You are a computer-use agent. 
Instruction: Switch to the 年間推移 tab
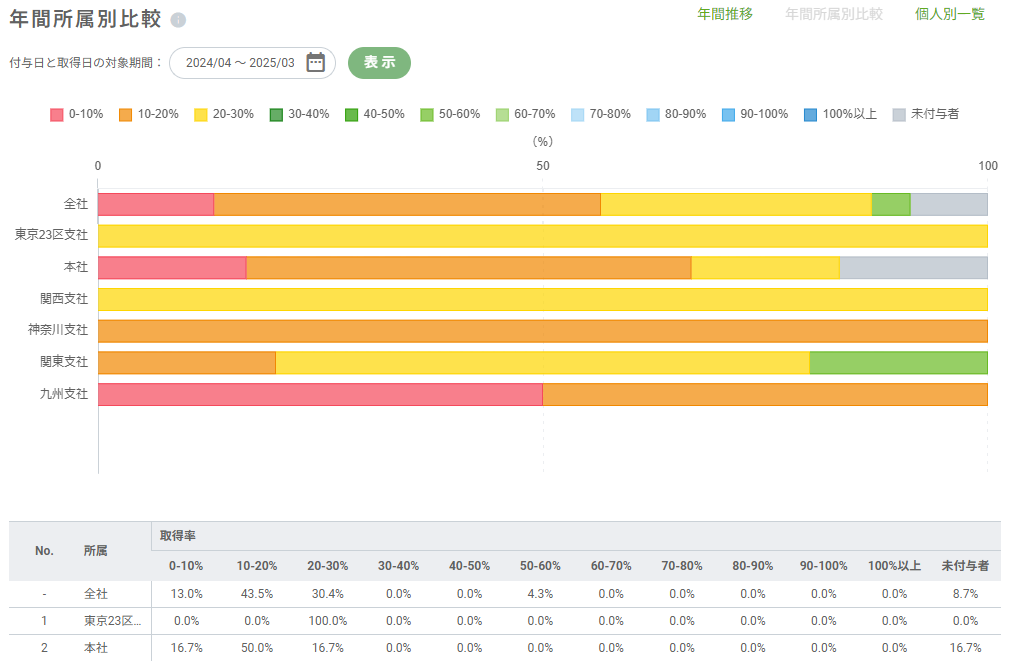725,14
